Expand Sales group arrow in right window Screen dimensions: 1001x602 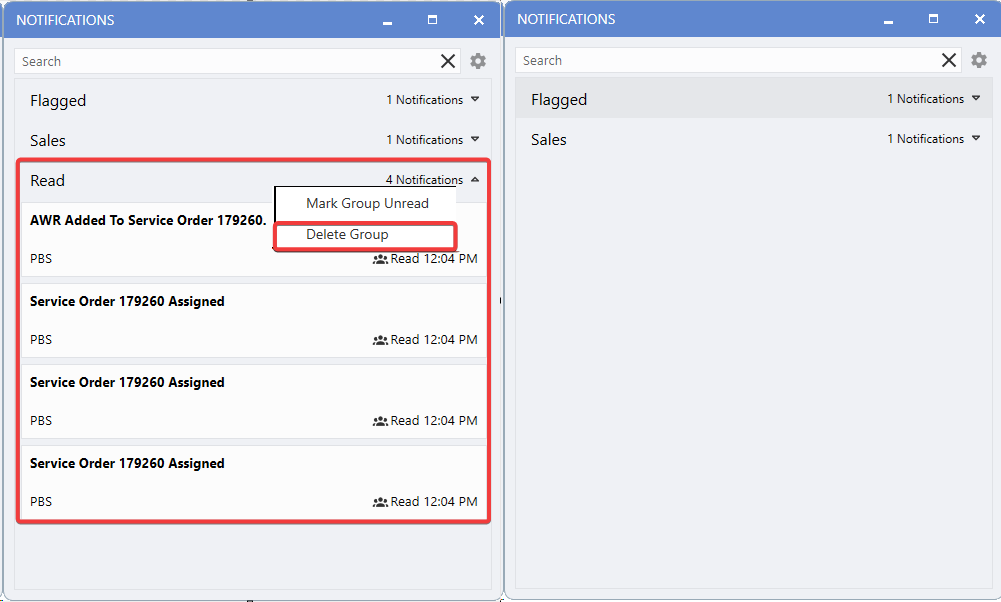[976, 138]
